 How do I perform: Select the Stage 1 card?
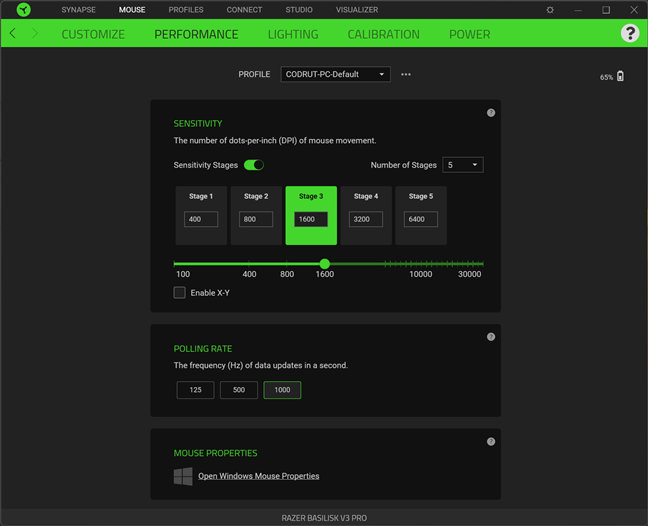click(201, 215)
